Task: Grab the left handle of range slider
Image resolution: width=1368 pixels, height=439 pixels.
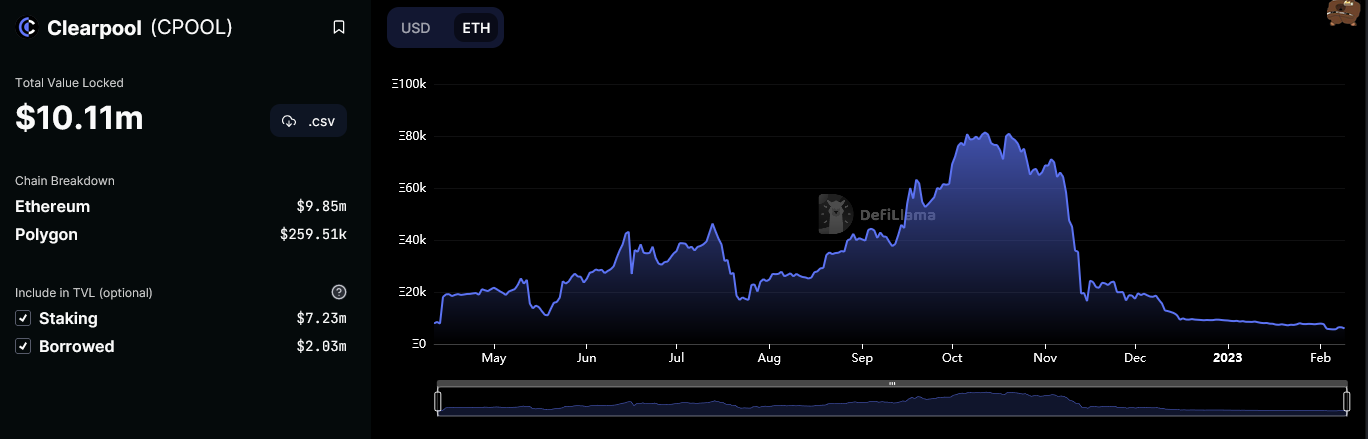Action: [x=437, y=401]
